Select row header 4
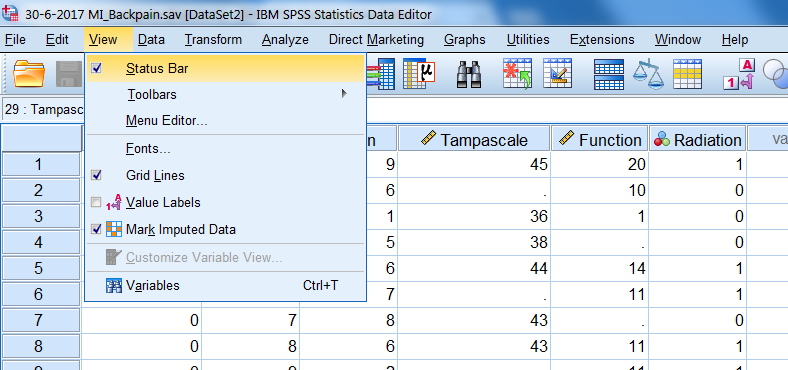 [x=41, y=243]
